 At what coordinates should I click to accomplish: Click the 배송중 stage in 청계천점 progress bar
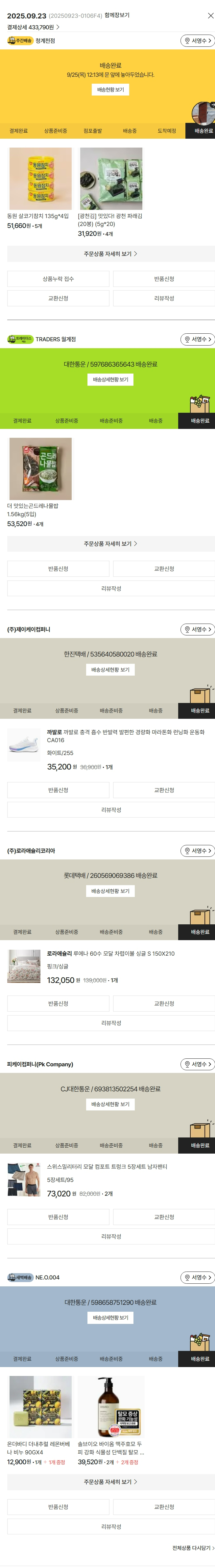(x=130, y=131)
